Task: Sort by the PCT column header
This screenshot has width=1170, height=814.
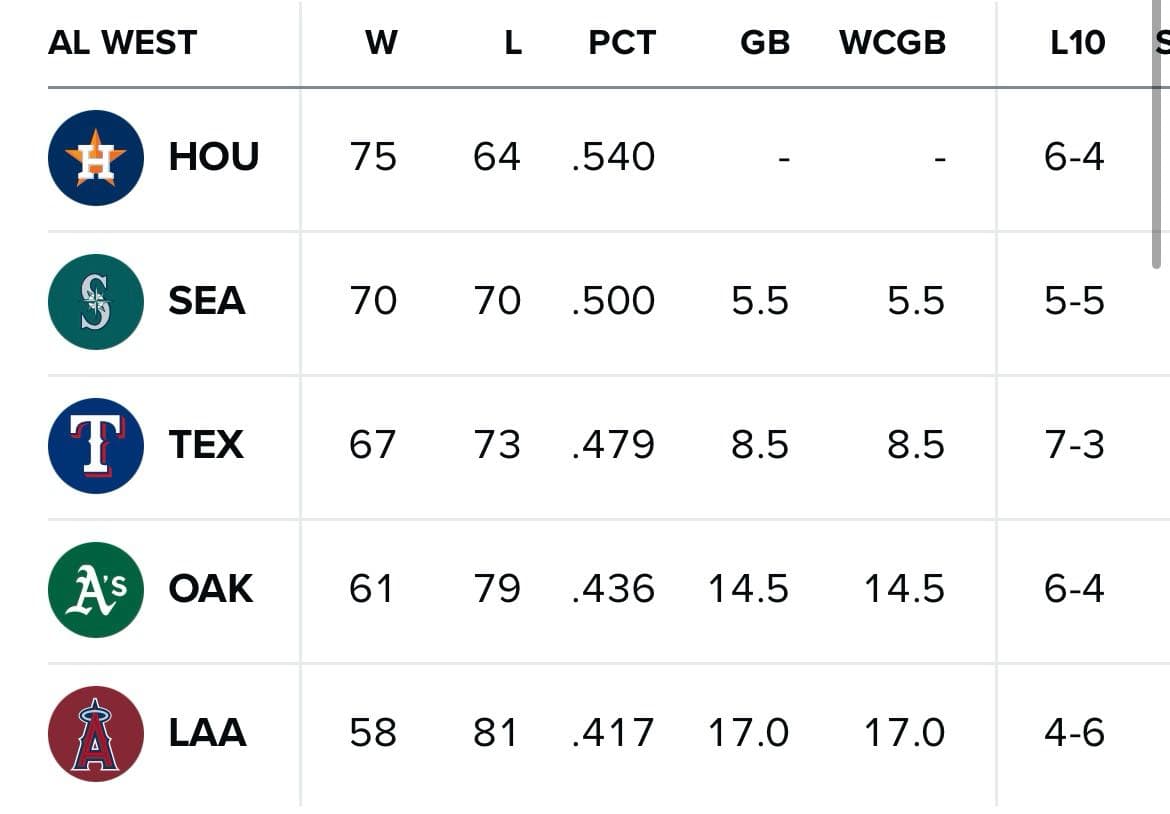Action: tap(621, 43)
